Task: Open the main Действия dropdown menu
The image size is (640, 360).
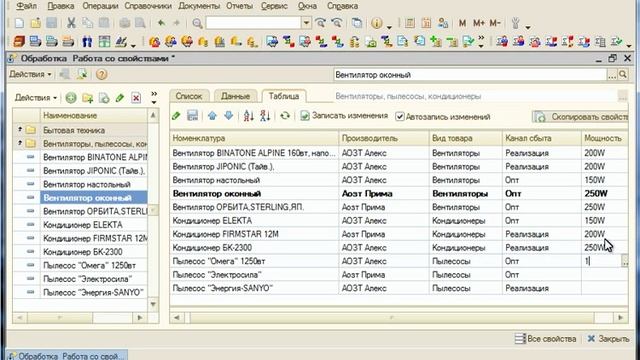Action: click(x=30, y=74)
